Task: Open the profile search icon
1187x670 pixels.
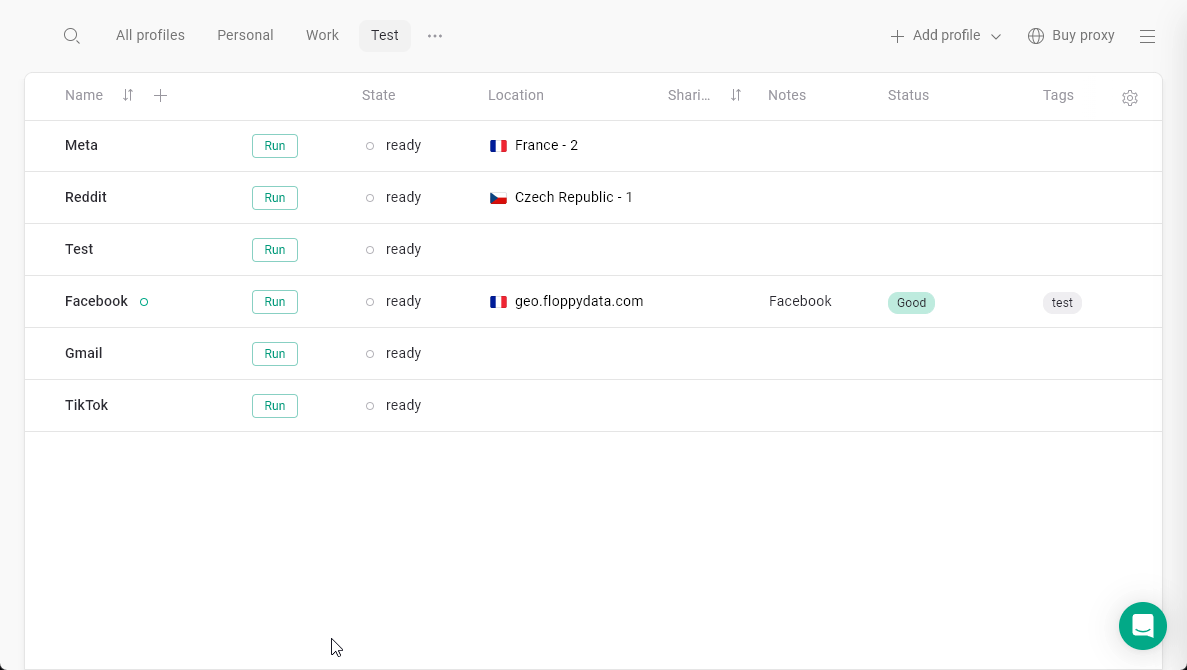Action: [x=71, y=36]
